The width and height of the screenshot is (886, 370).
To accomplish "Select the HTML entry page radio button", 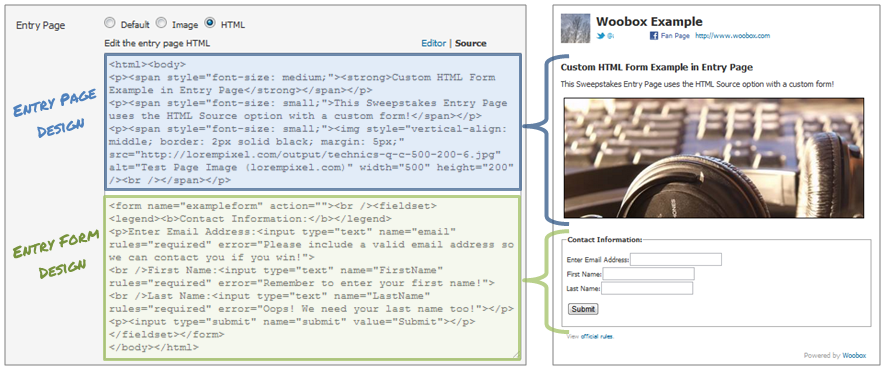I will coord(210,23).
